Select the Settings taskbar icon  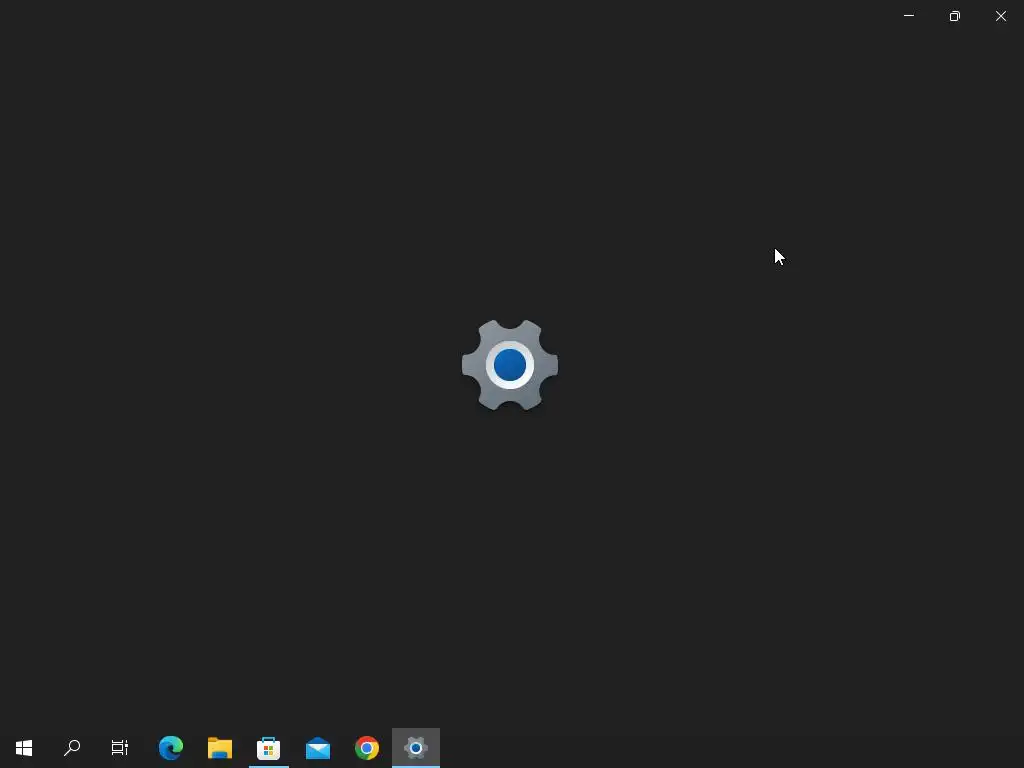coord(416,748)
